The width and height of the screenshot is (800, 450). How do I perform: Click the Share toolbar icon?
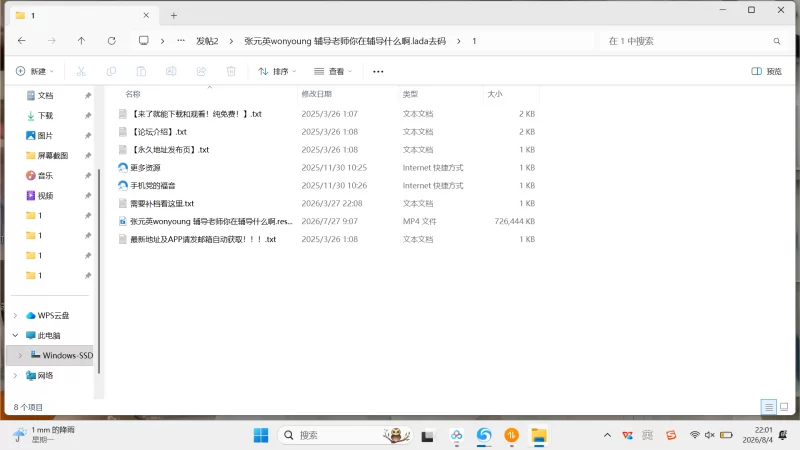[201, 71]
